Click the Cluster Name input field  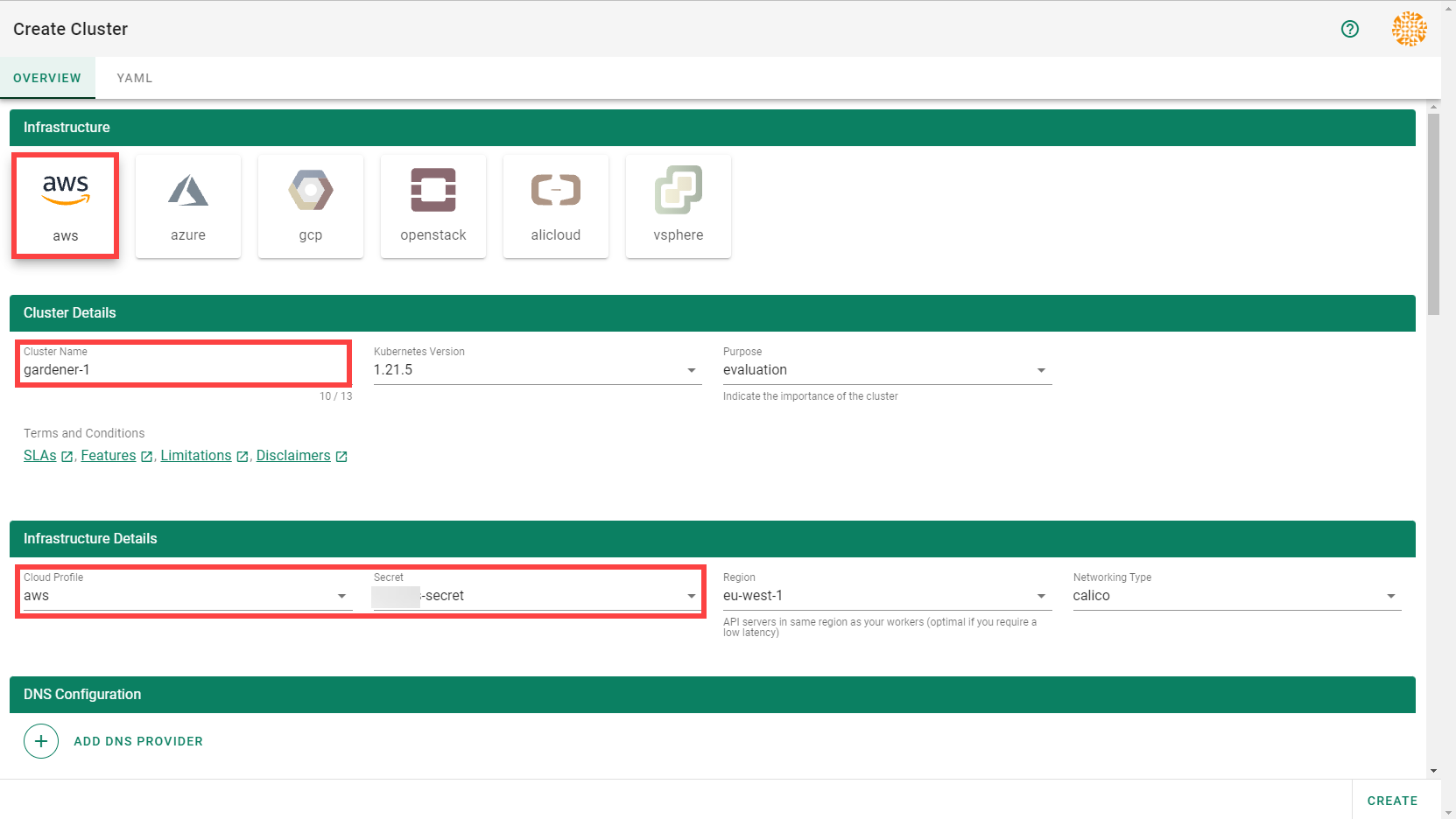point(184,370)
